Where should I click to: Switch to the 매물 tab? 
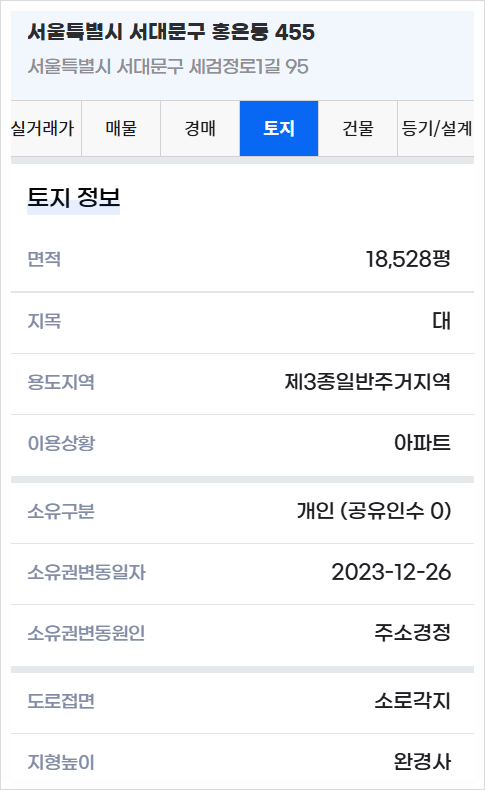[121, 128]
